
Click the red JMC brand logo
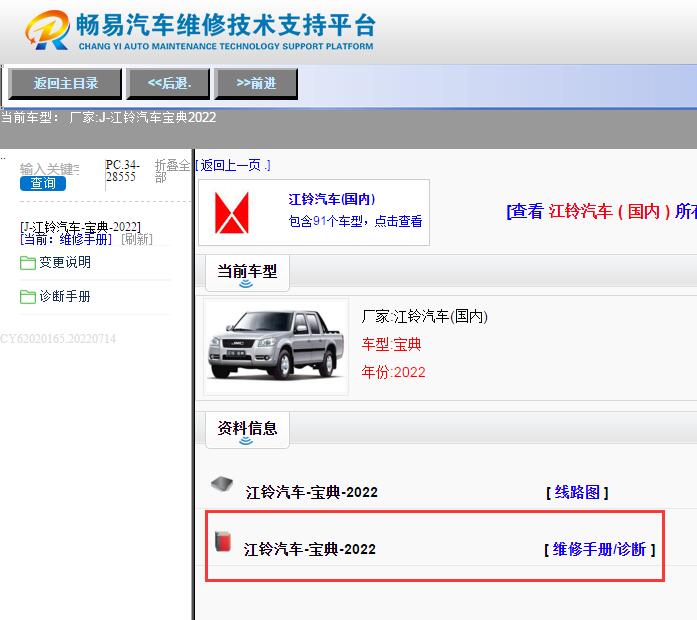click(232, 212)
